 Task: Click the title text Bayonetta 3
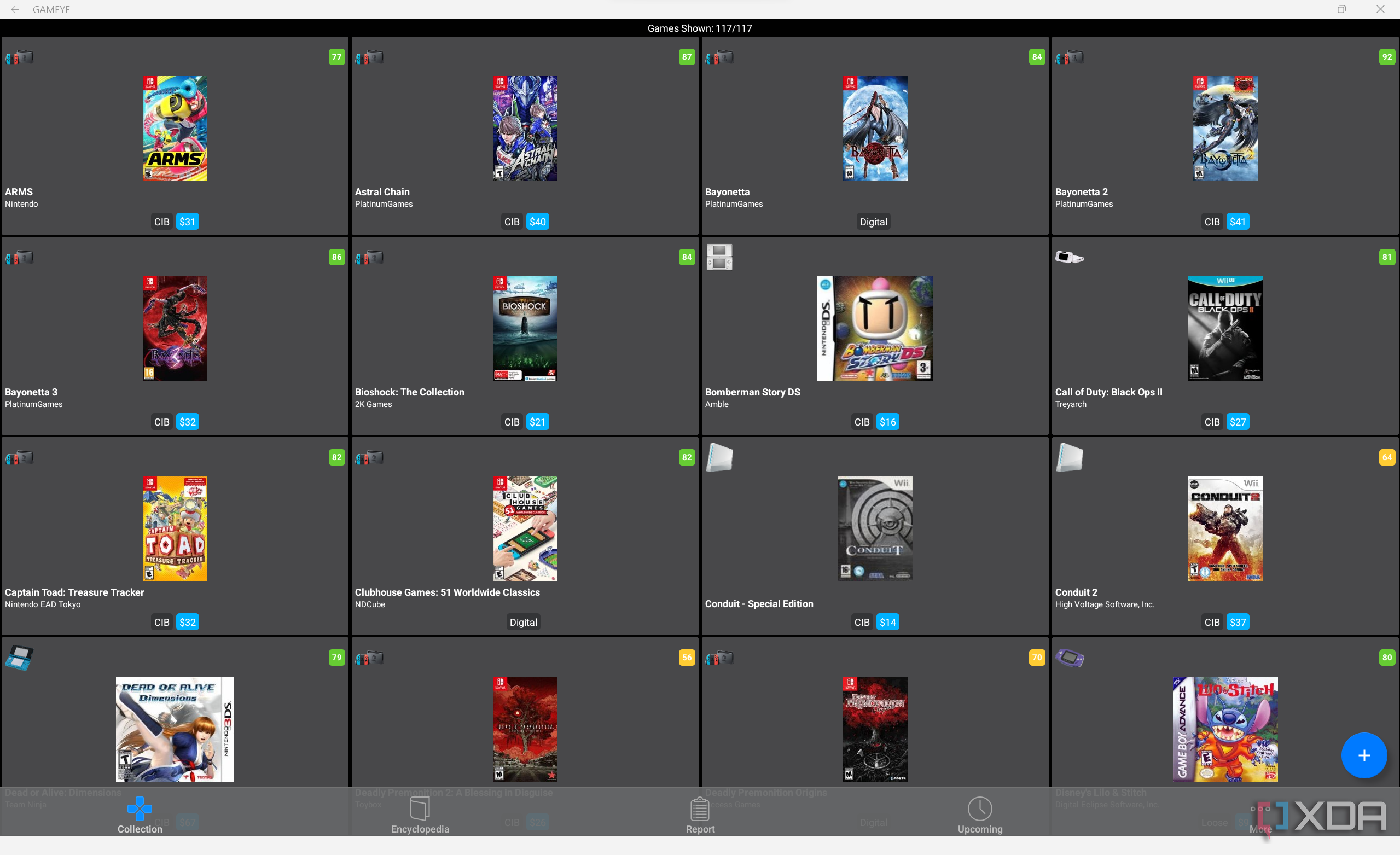point(31,392)
